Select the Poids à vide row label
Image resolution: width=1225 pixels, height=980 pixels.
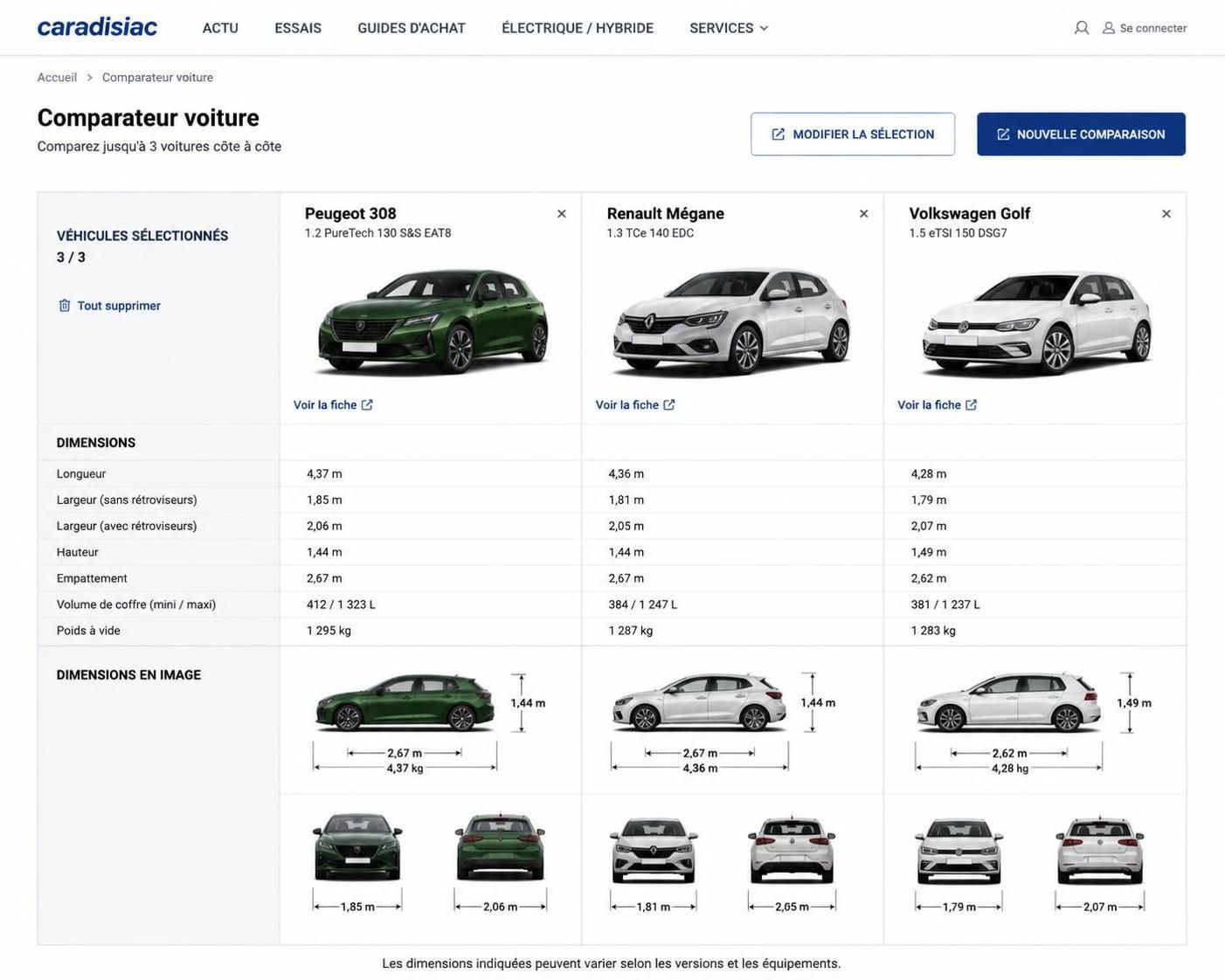tap(88, 631)
